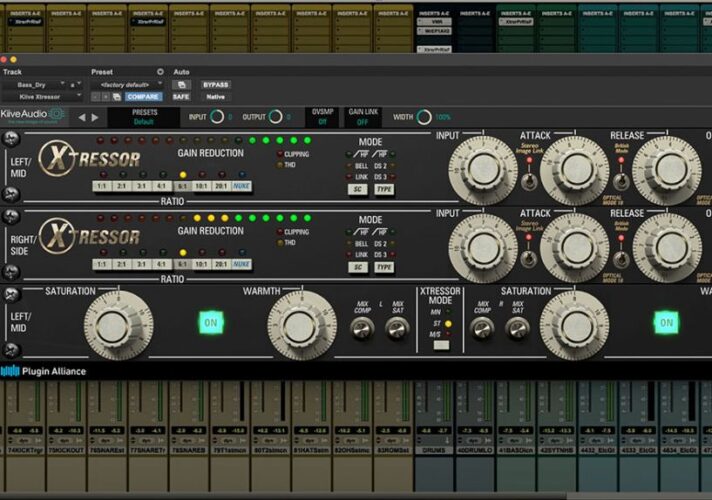Image resolution: width=712 pixels, height=500 pixels.
Task: Flip the Left/Mid British Mode switch
Action: 620,181
